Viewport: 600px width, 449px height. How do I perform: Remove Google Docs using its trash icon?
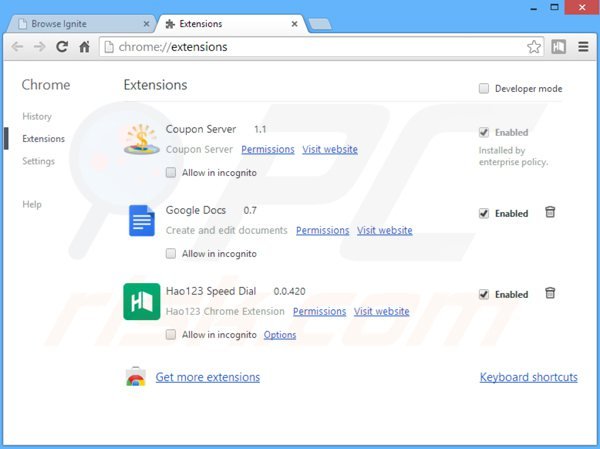[550, 212]
